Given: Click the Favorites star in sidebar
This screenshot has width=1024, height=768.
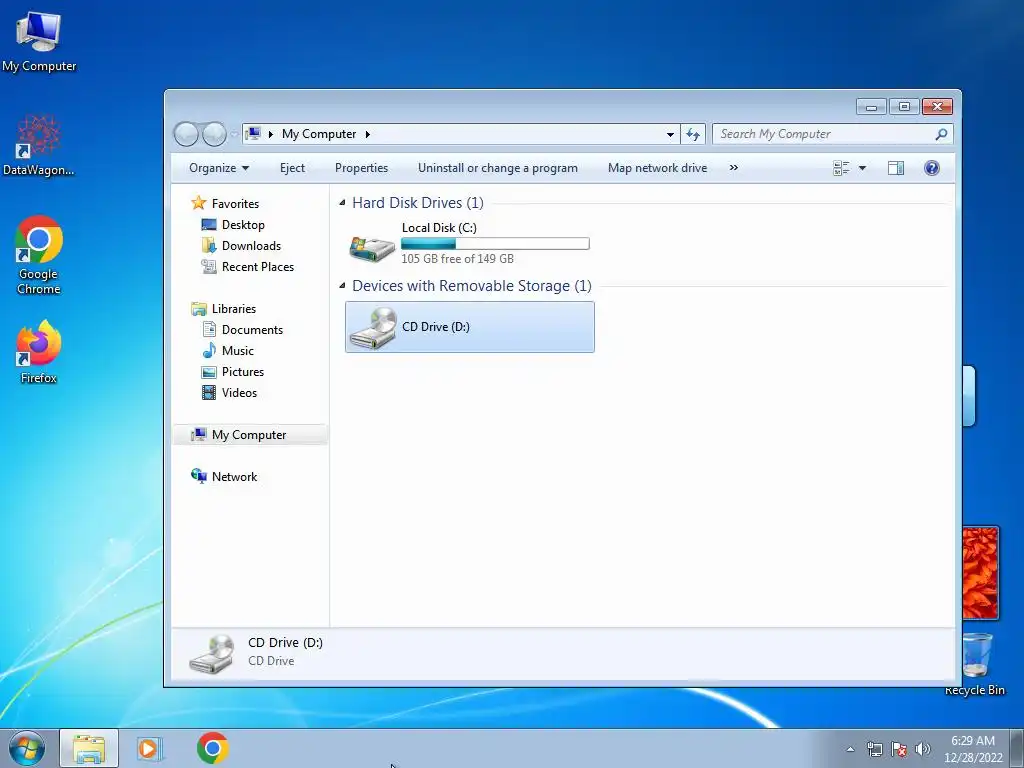Looking at the screenshot, I should [x=199, y=203].
